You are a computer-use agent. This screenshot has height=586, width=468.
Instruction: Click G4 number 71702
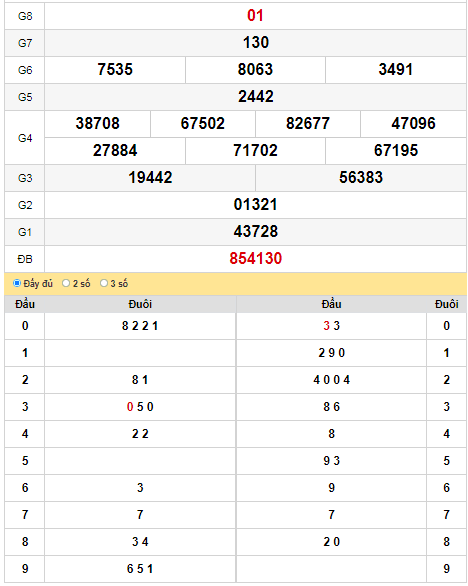tap(255, 151)
